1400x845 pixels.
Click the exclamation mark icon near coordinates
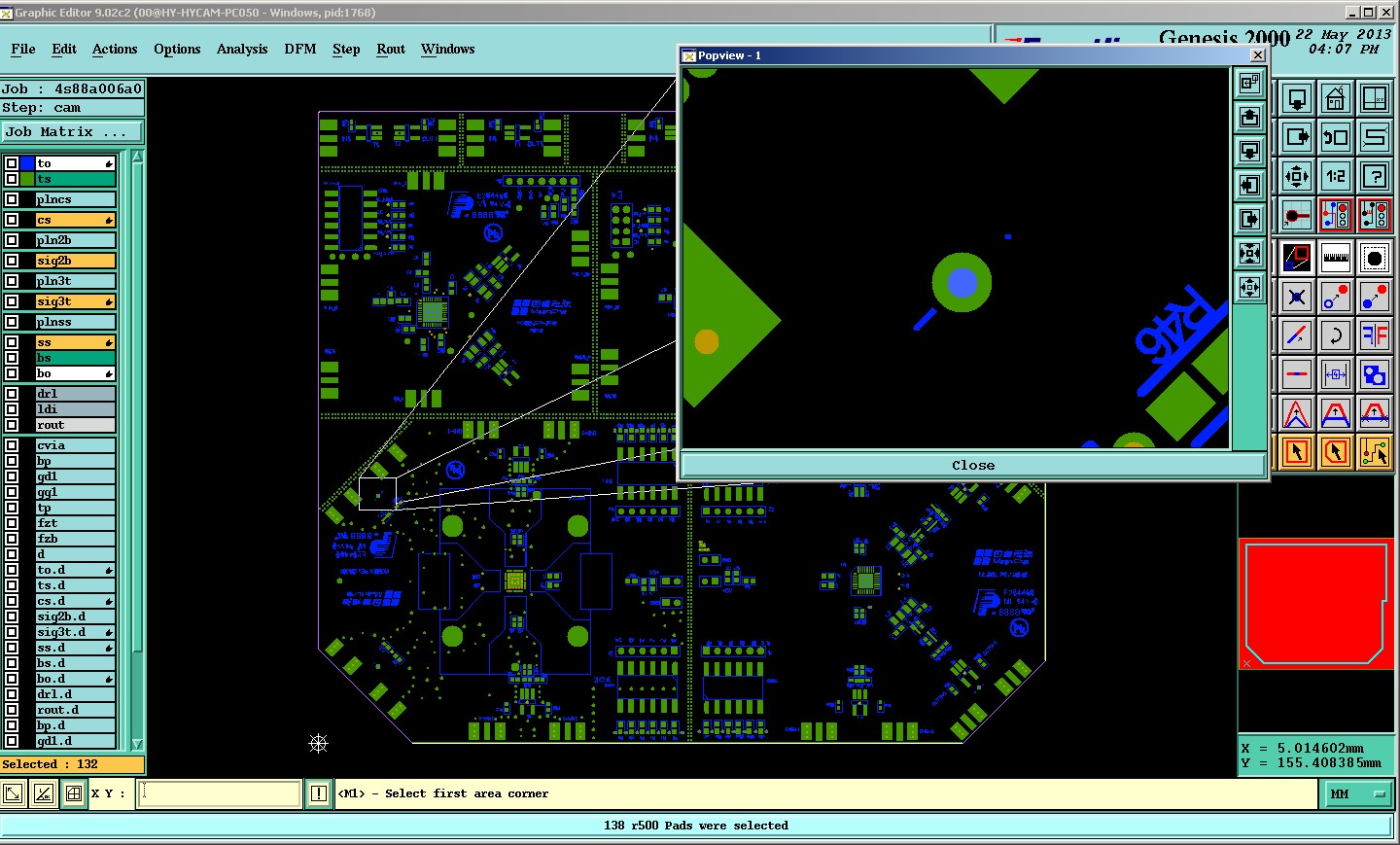[319, 793]
